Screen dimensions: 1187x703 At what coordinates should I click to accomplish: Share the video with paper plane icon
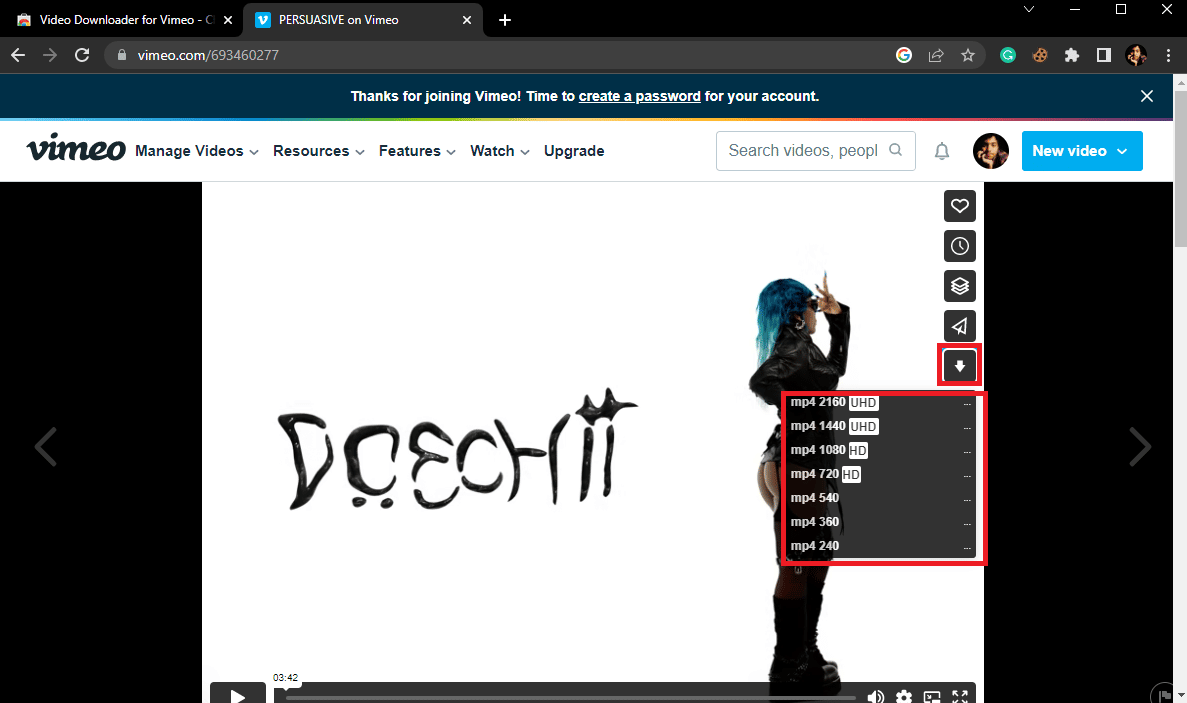click(959, 326)
